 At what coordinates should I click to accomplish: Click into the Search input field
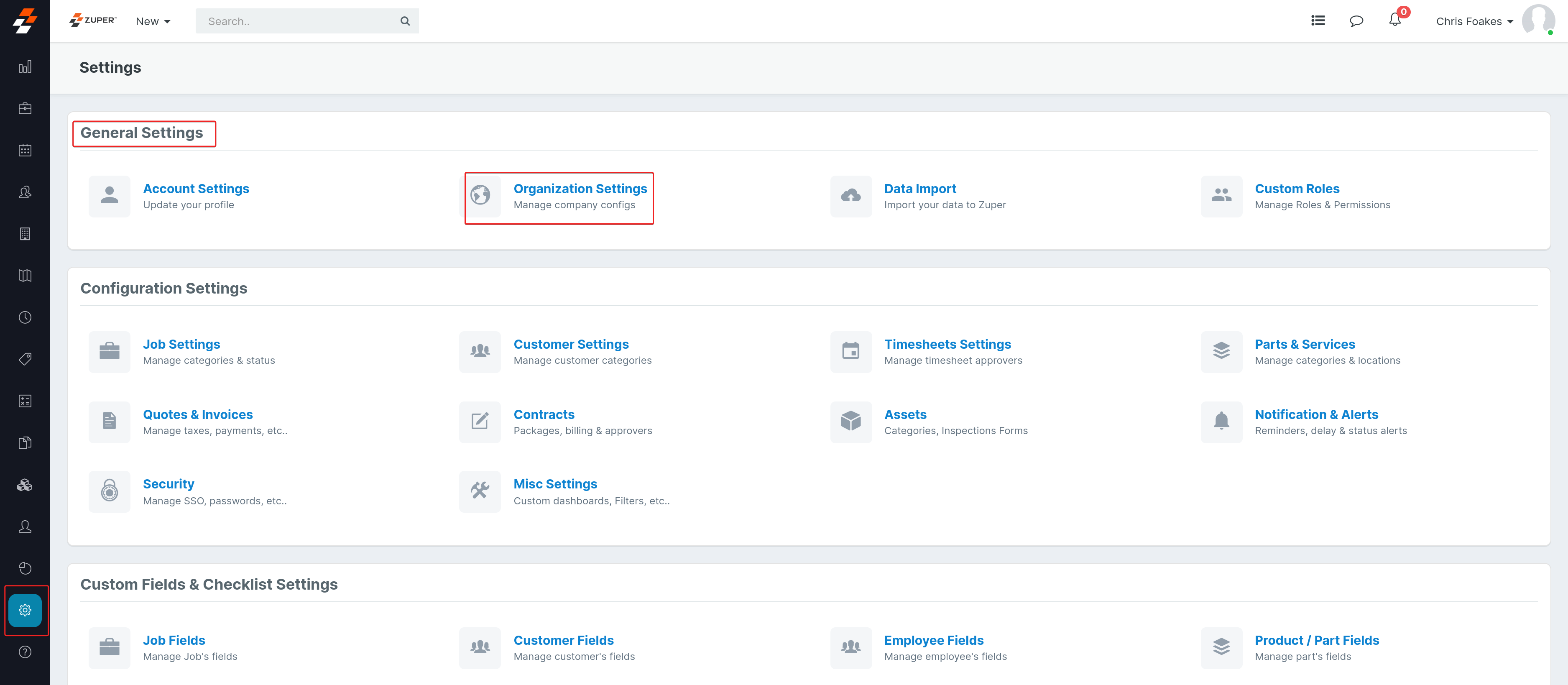[298, 21]
